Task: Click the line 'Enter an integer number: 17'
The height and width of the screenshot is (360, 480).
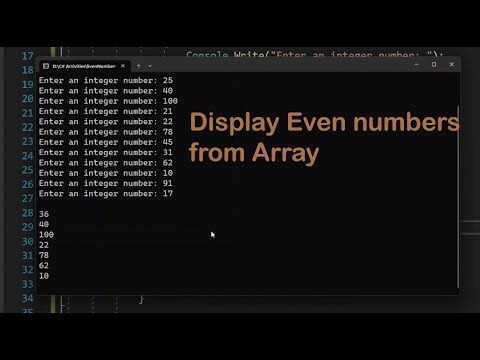Action: pyautogui.click(x=106, y=194)
